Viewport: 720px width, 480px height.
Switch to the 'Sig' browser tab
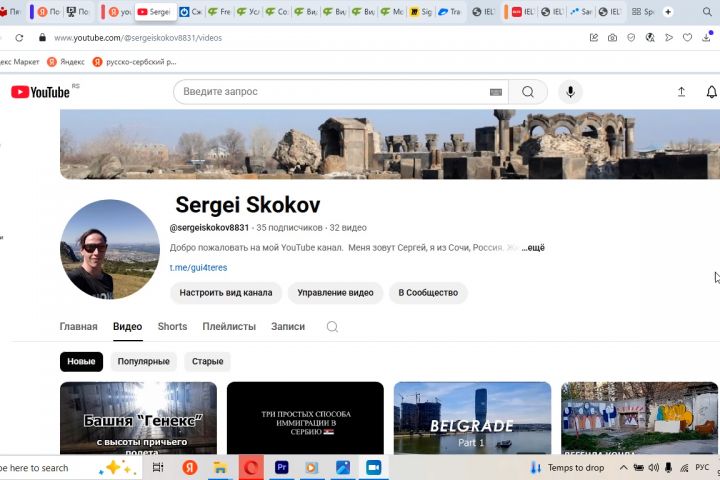click(421, 12)
